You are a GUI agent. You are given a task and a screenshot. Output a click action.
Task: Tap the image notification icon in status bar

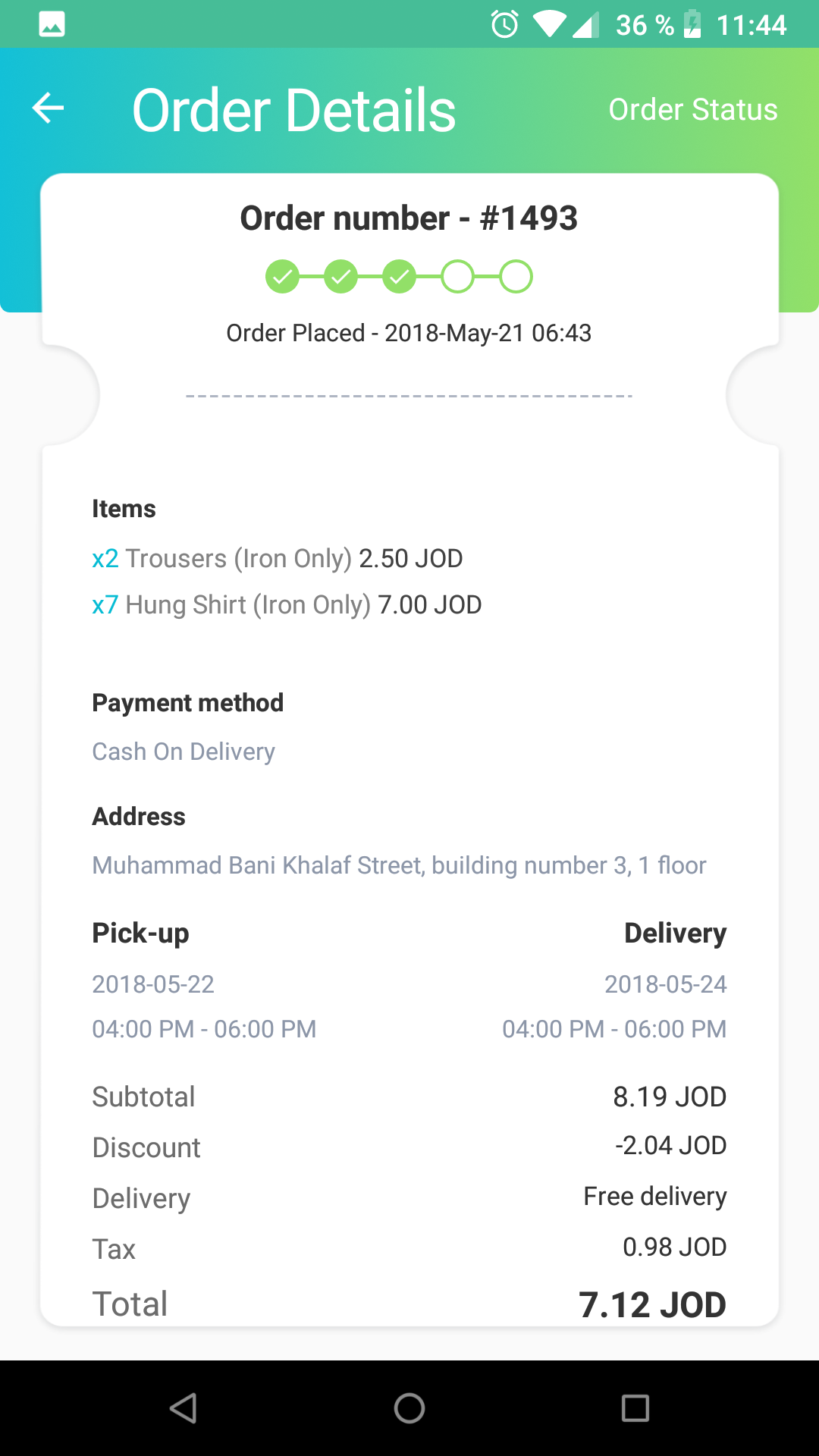pos(52,25)
